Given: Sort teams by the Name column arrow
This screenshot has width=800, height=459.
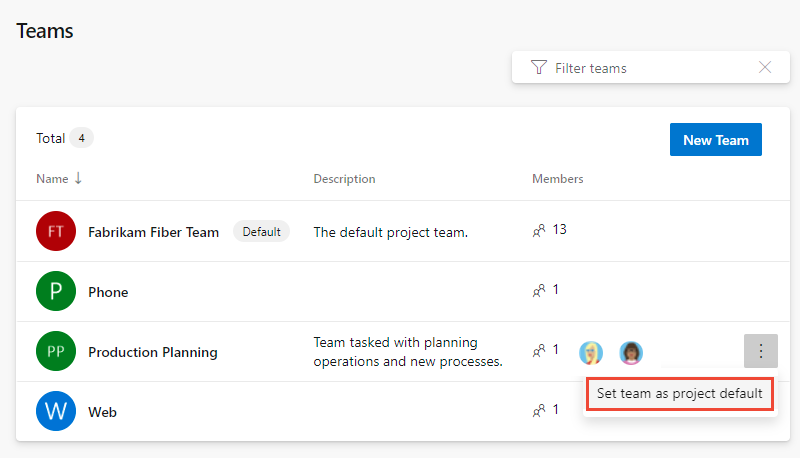Looking at the screenshot, I should (x=79, y=179).
